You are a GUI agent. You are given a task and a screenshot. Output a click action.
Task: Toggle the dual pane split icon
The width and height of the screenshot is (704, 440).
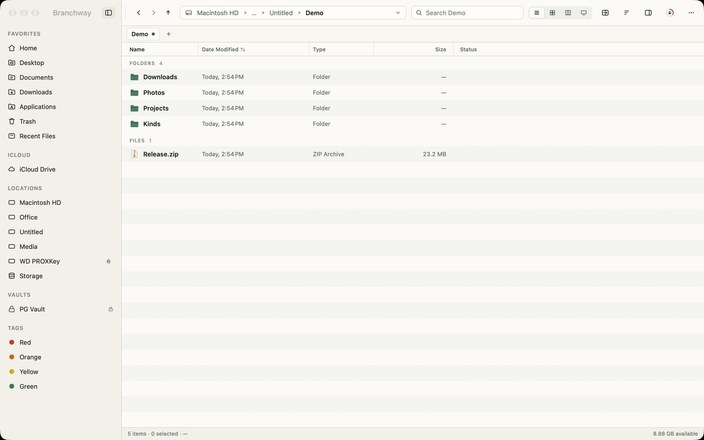click(605, 13)
